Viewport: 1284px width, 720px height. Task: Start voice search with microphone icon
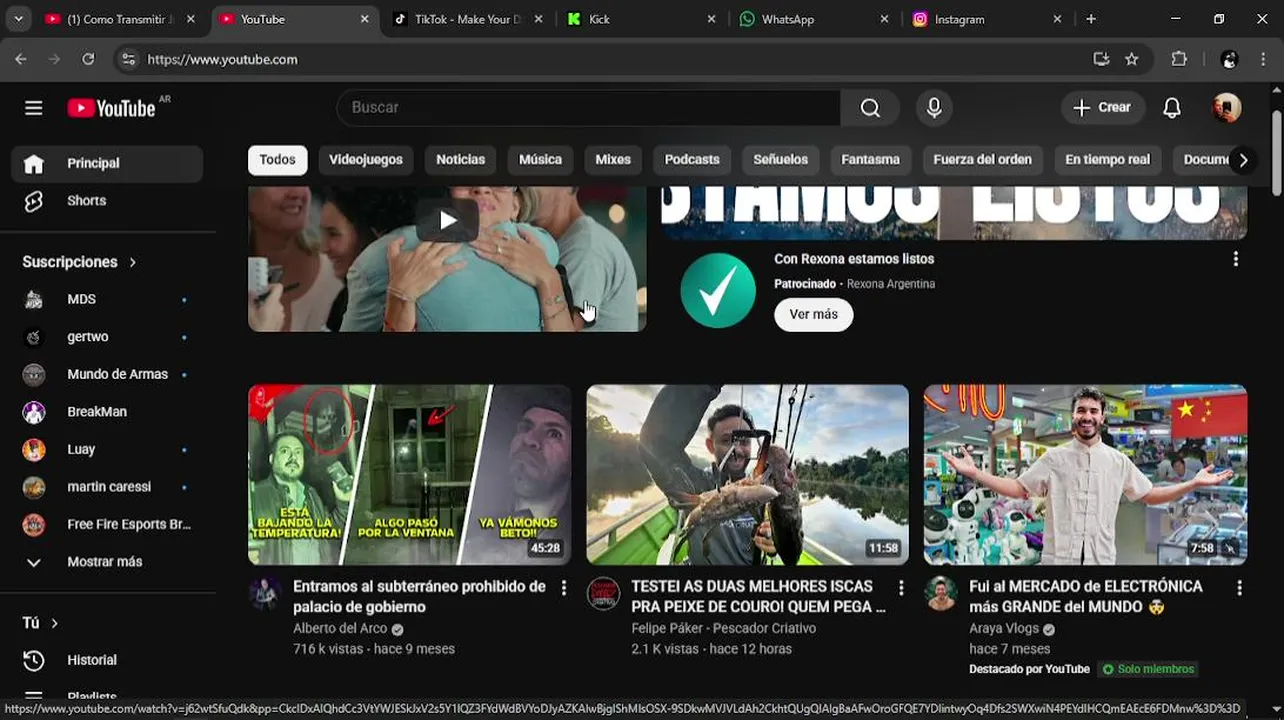coord(934,108)
